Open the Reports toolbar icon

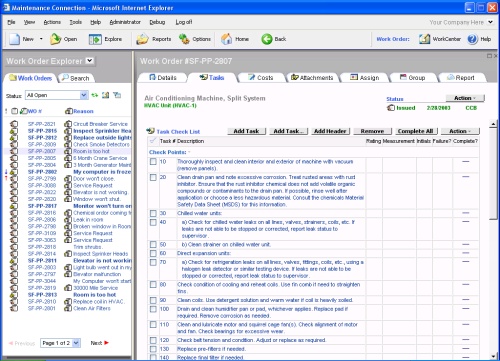pyautogui.click(x=142, y=39)
